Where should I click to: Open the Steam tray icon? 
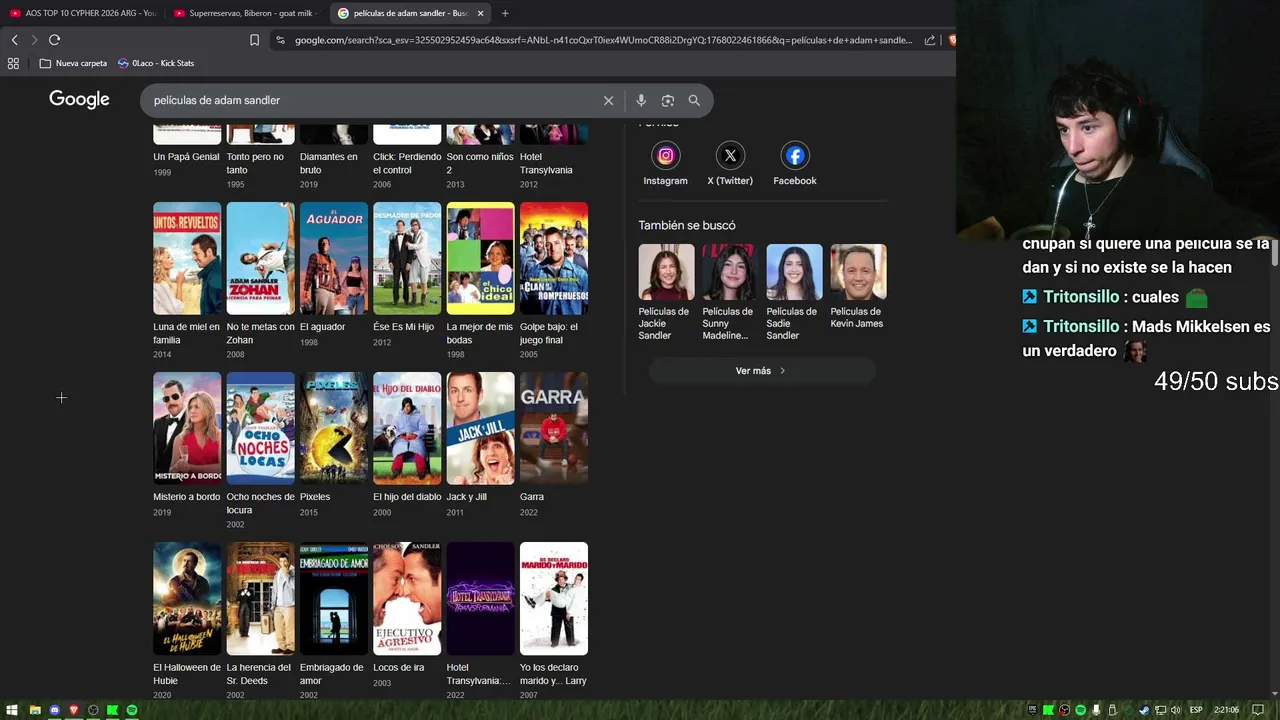click(x=1144, y=710)
